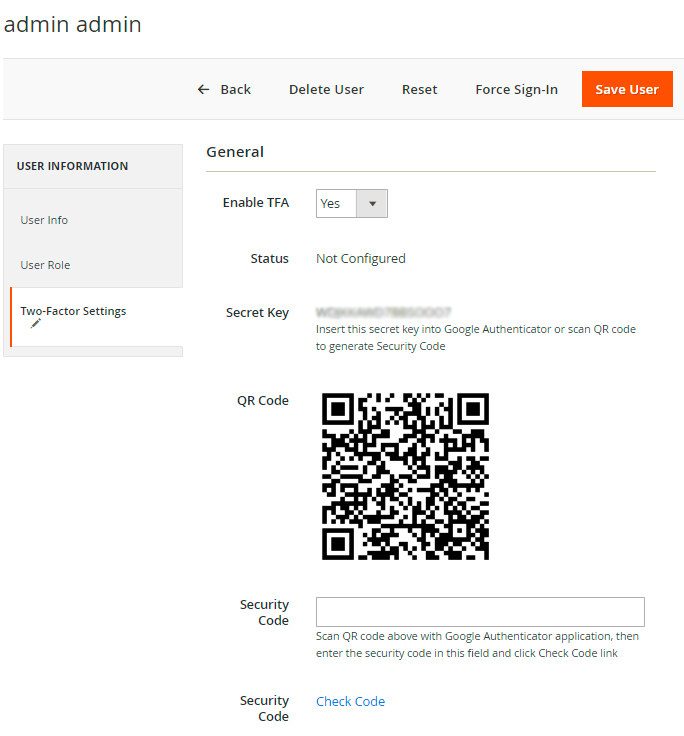This screenshot has height=736, width=684.
Task: Click the Check Code link
Action: point(350,701)
